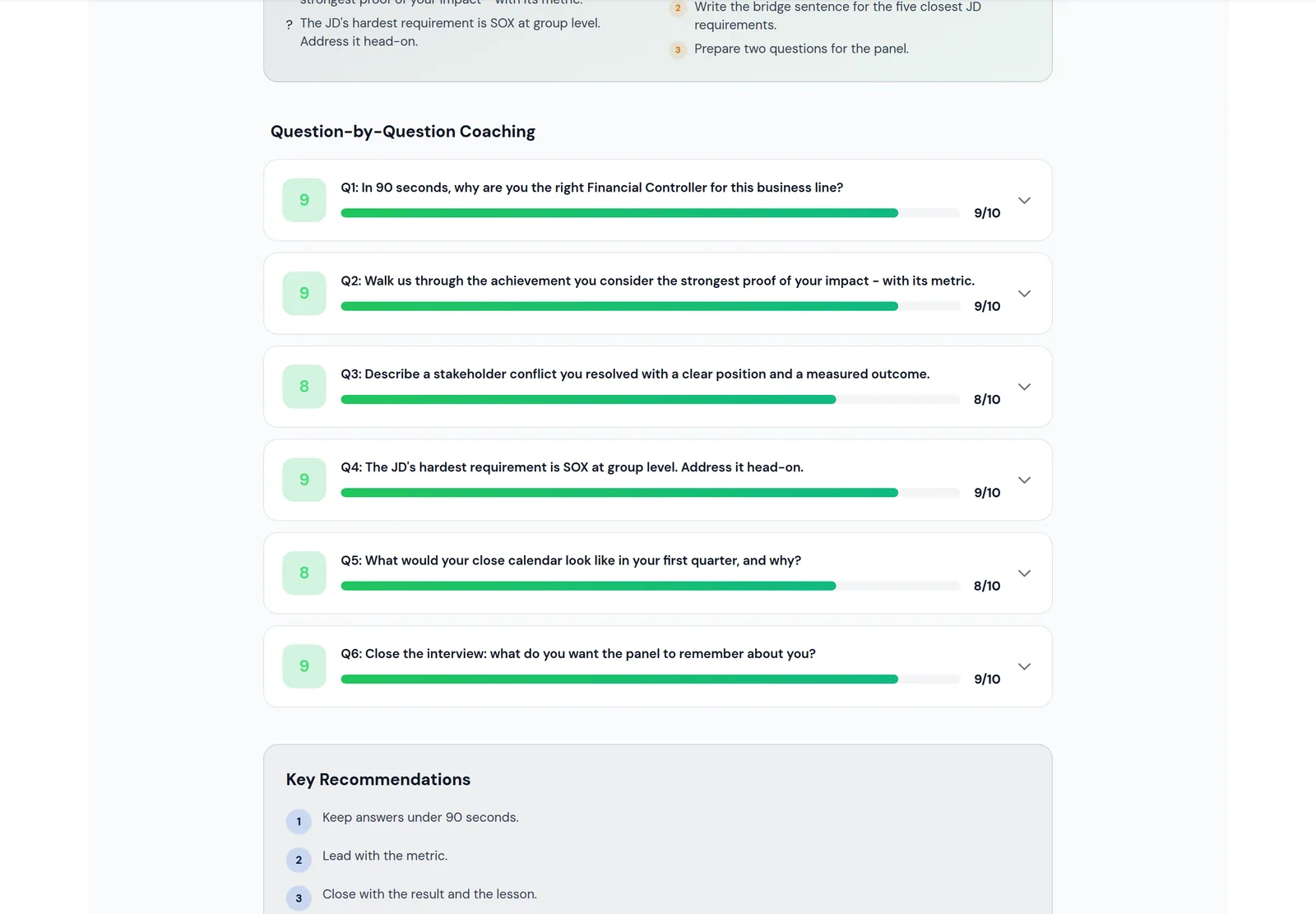Click 'Lead with the metric.' recommendation

click(x=385, y=856)
